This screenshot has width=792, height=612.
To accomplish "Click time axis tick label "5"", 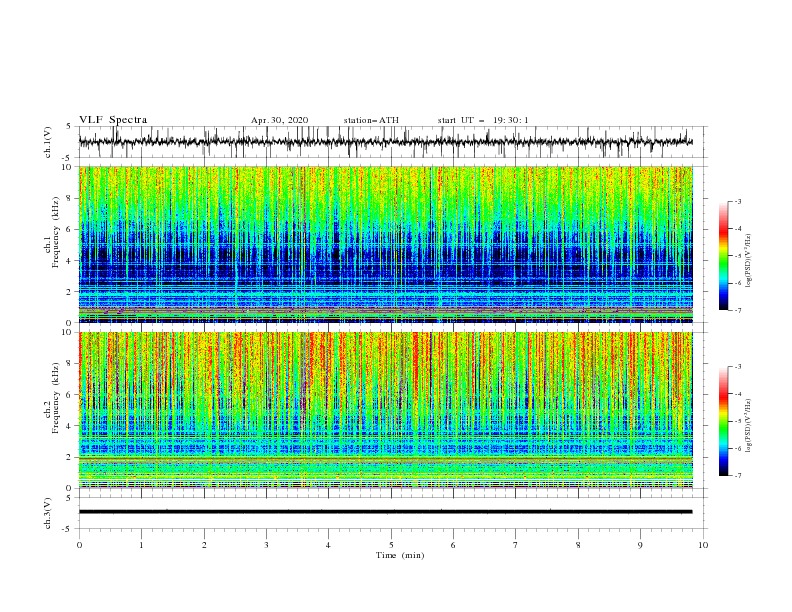I will coord(391,545).
